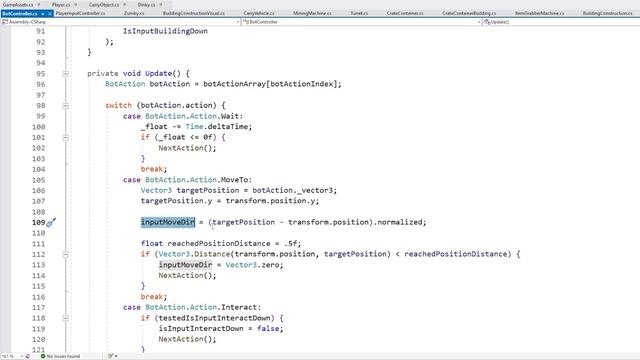Click line number 109 in the gutter
640x360 pixels.
(38, 222)
